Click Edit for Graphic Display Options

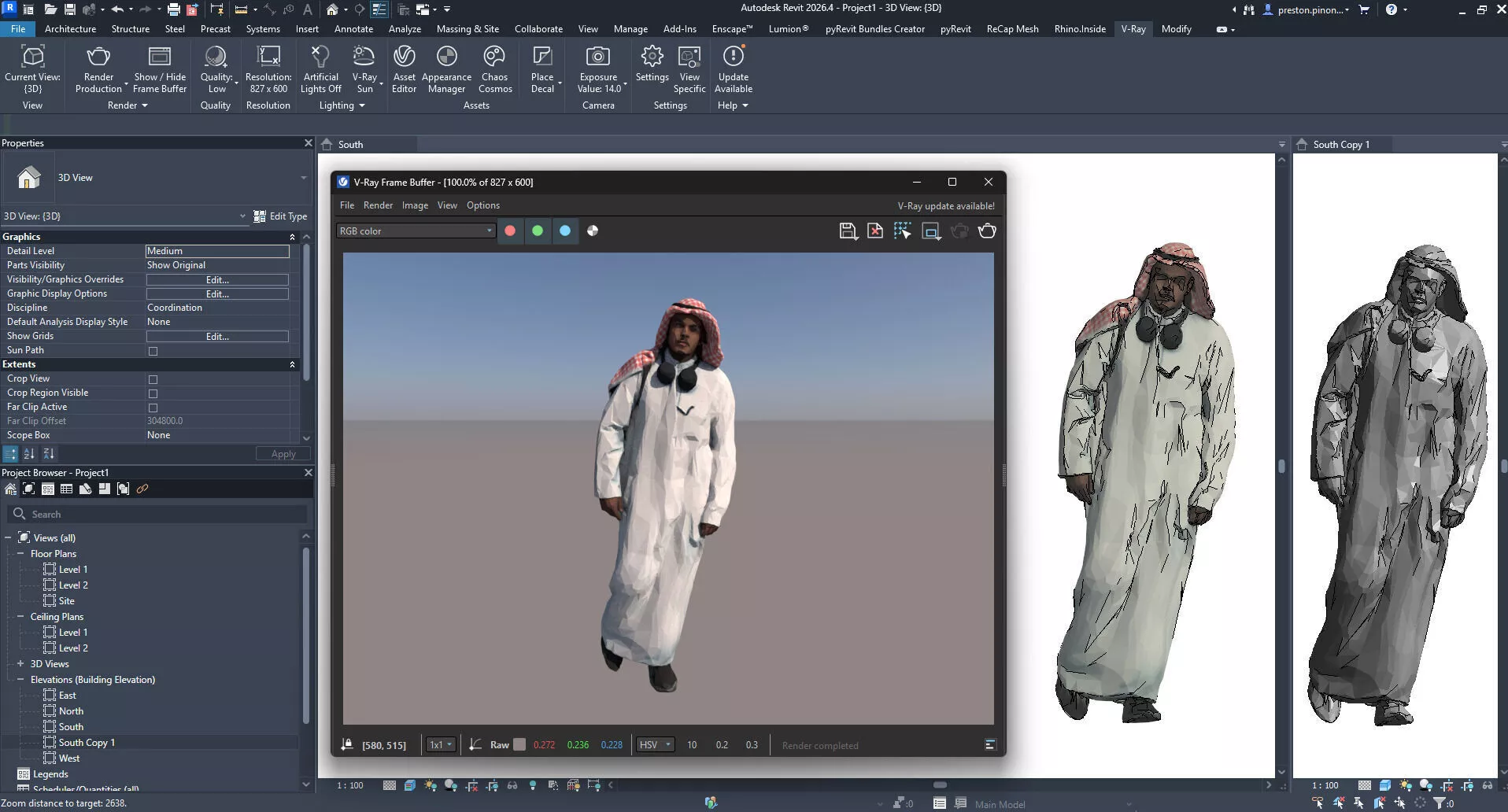[217, 294]
